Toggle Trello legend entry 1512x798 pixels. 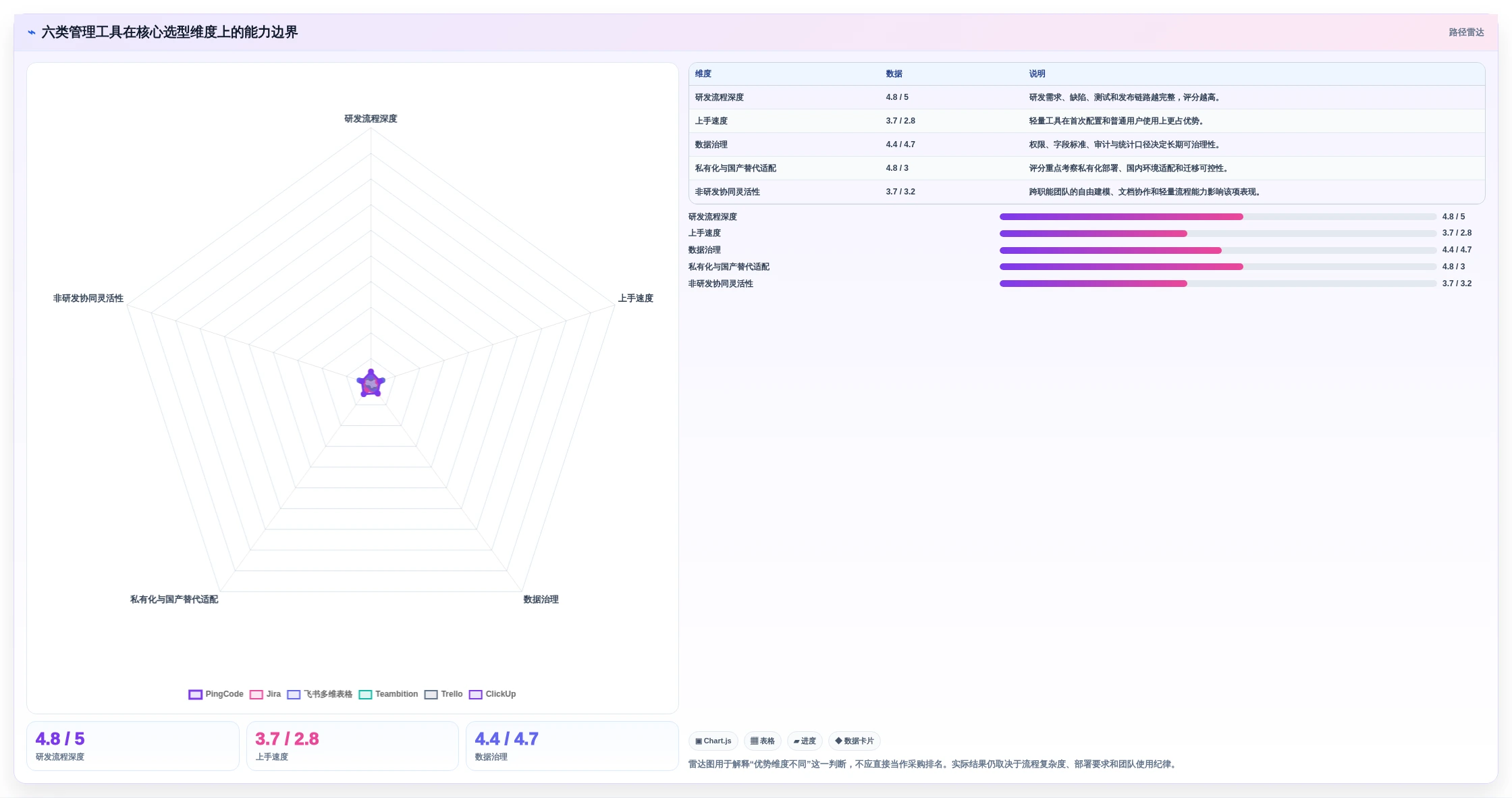(x=443, y=694)
